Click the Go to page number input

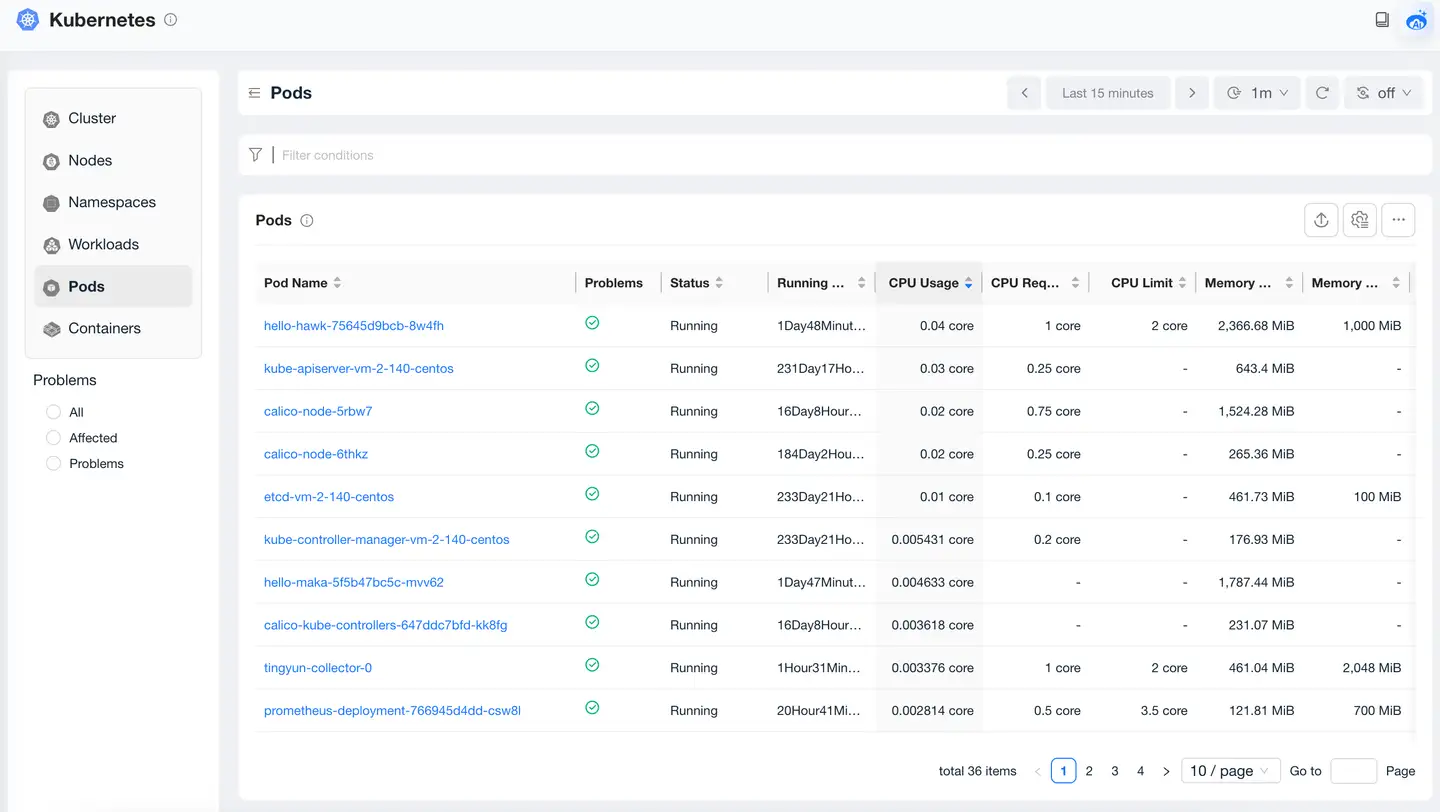click(1354, 771)
